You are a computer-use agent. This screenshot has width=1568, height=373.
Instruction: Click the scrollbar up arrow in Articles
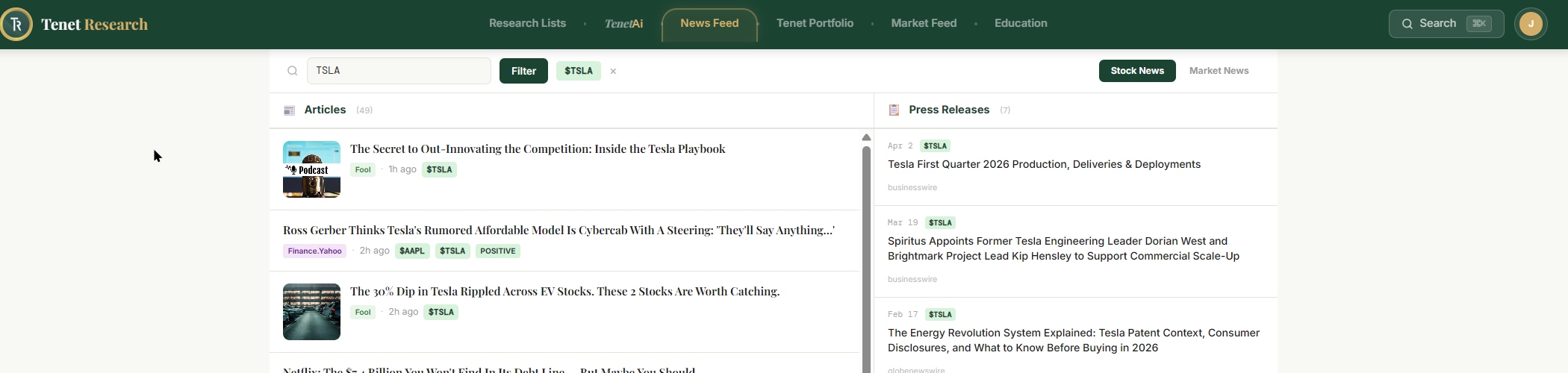pos(866,137)
